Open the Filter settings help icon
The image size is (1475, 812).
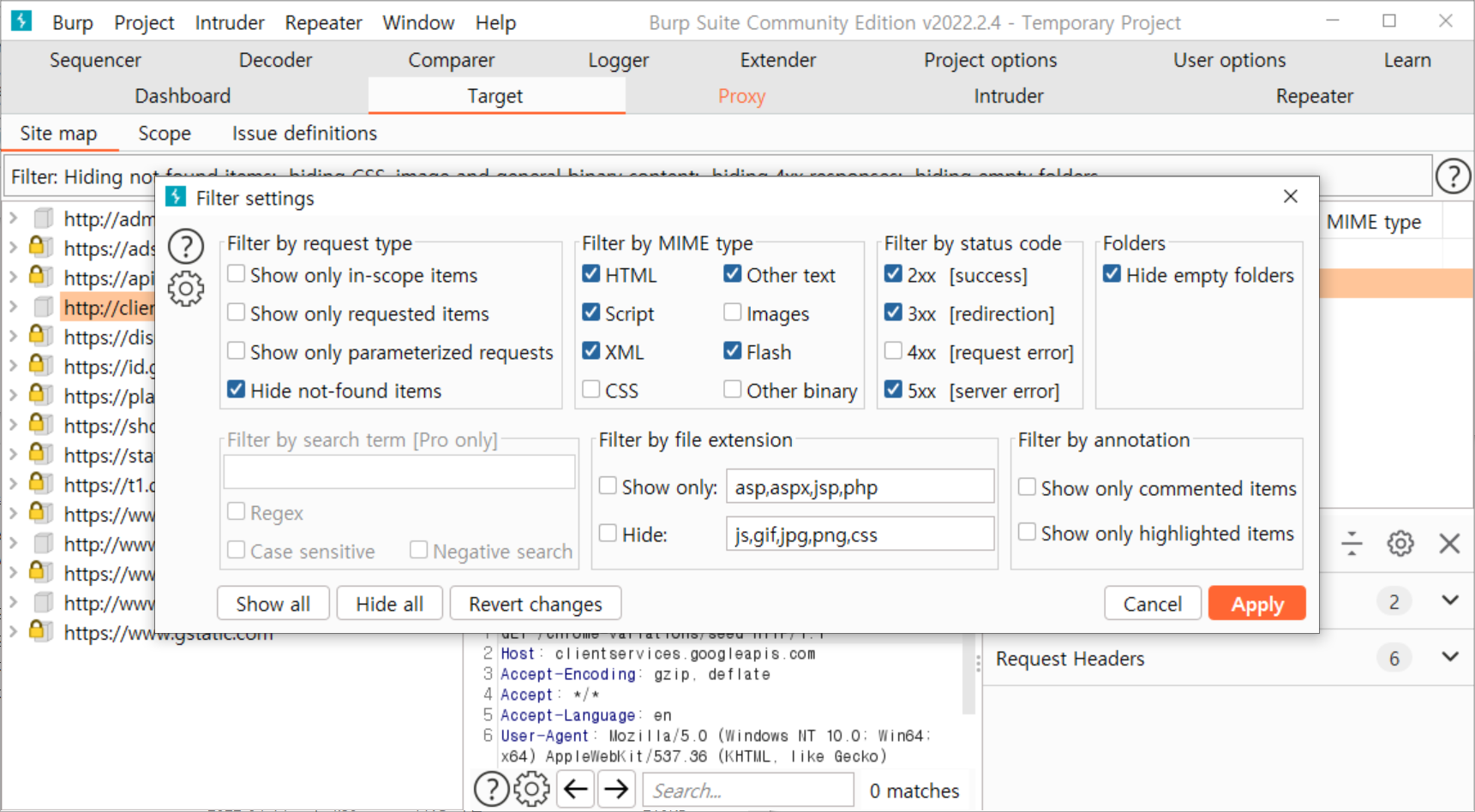[185, 247]
